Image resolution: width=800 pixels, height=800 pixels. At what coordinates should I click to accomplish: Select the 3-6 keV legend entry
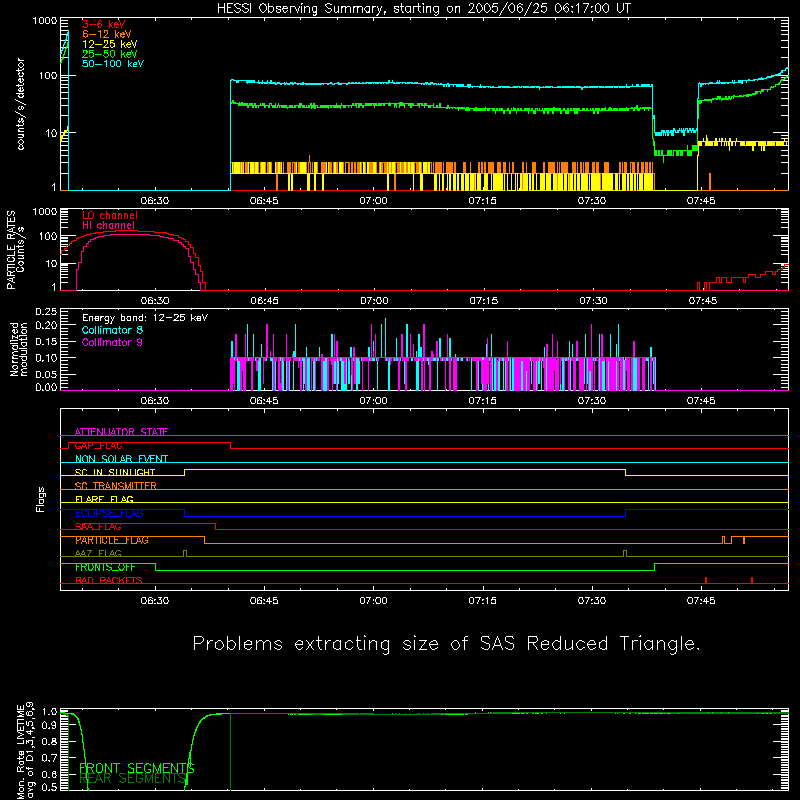click(x=103, y=24)
